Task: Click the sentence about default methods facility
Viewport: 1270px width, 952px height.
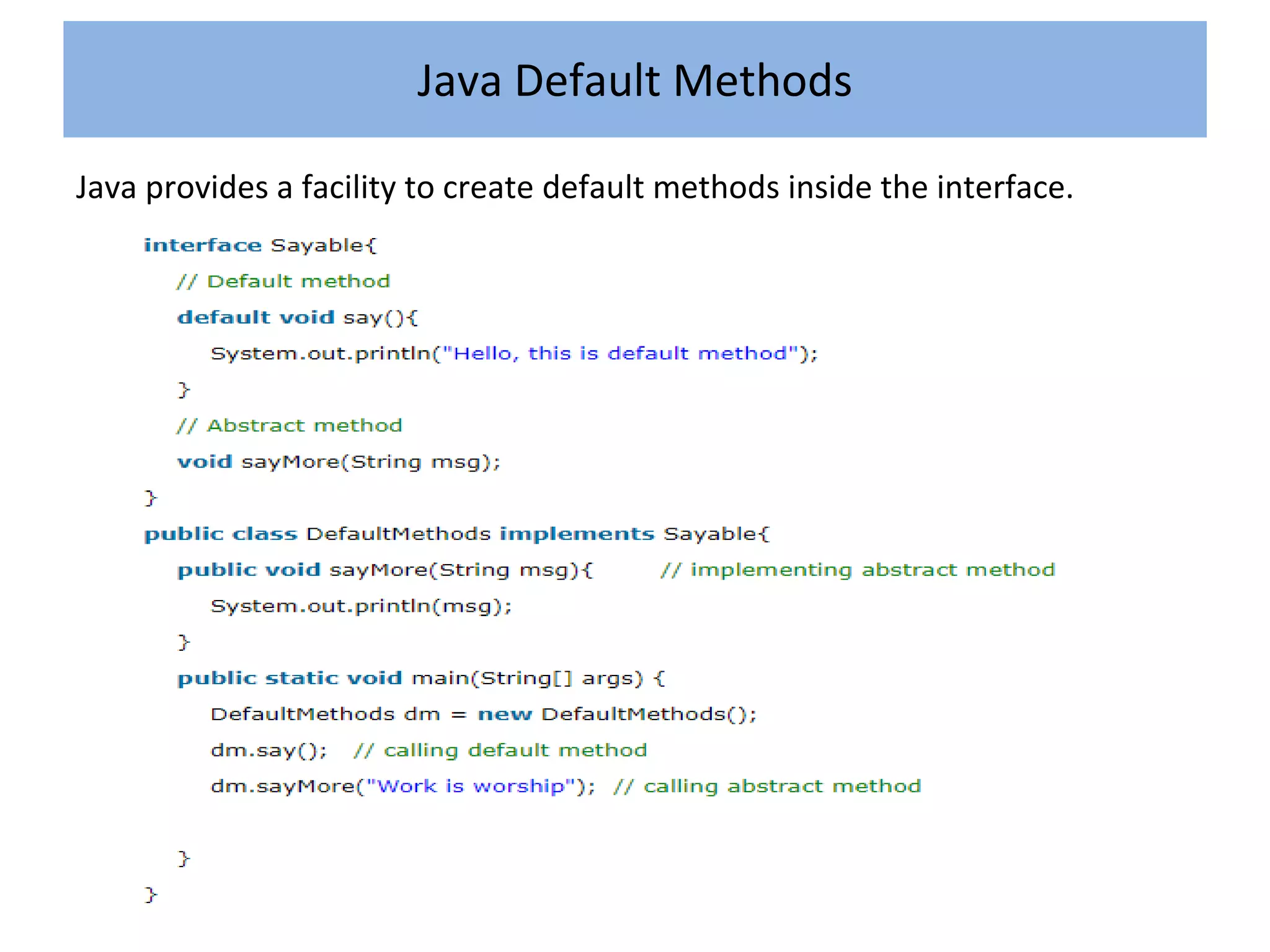Action: [574, 187]
